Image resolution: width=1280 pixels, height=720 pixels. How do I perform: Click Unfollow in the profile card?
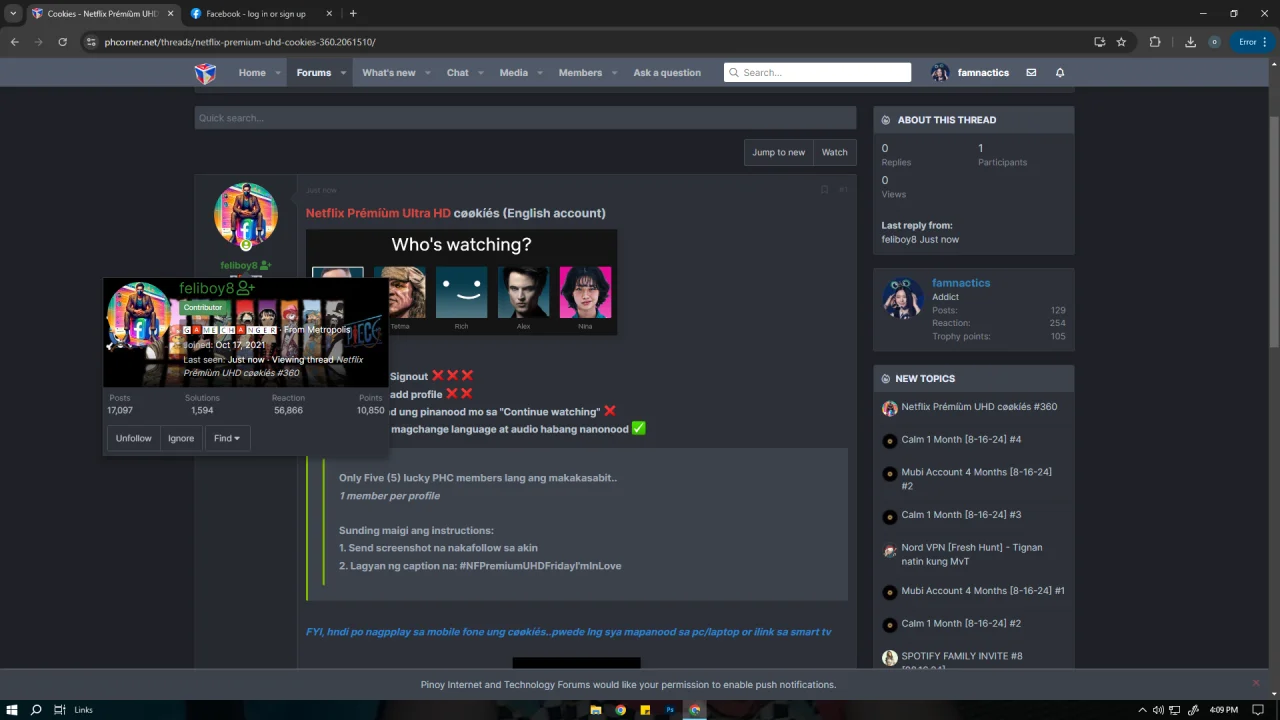click(x=134, y=438)
